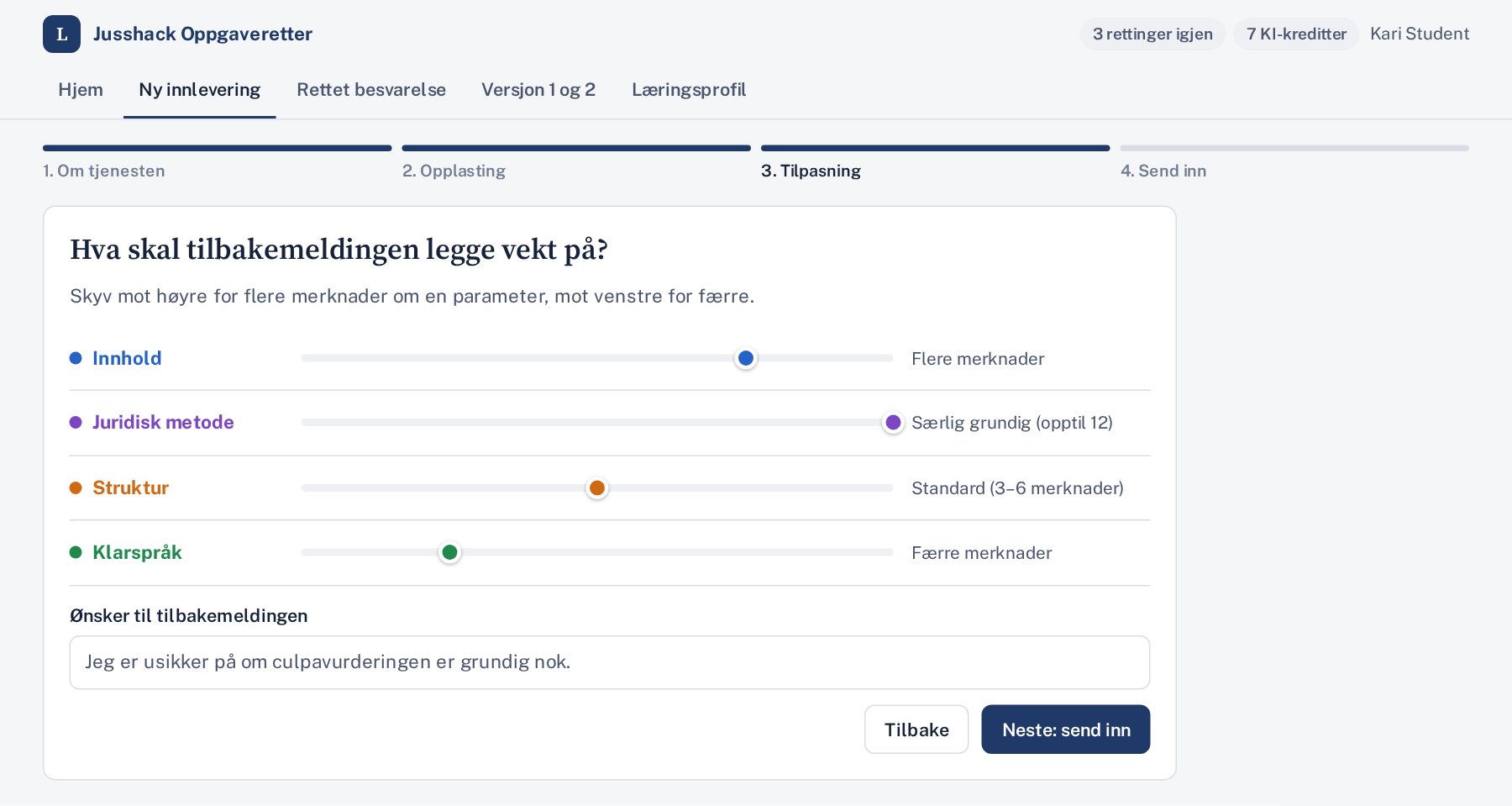Click the Neste: send inn button
Image resolution: width=1512 pixels, height=806 pixels.
(x=1065, y=730)
